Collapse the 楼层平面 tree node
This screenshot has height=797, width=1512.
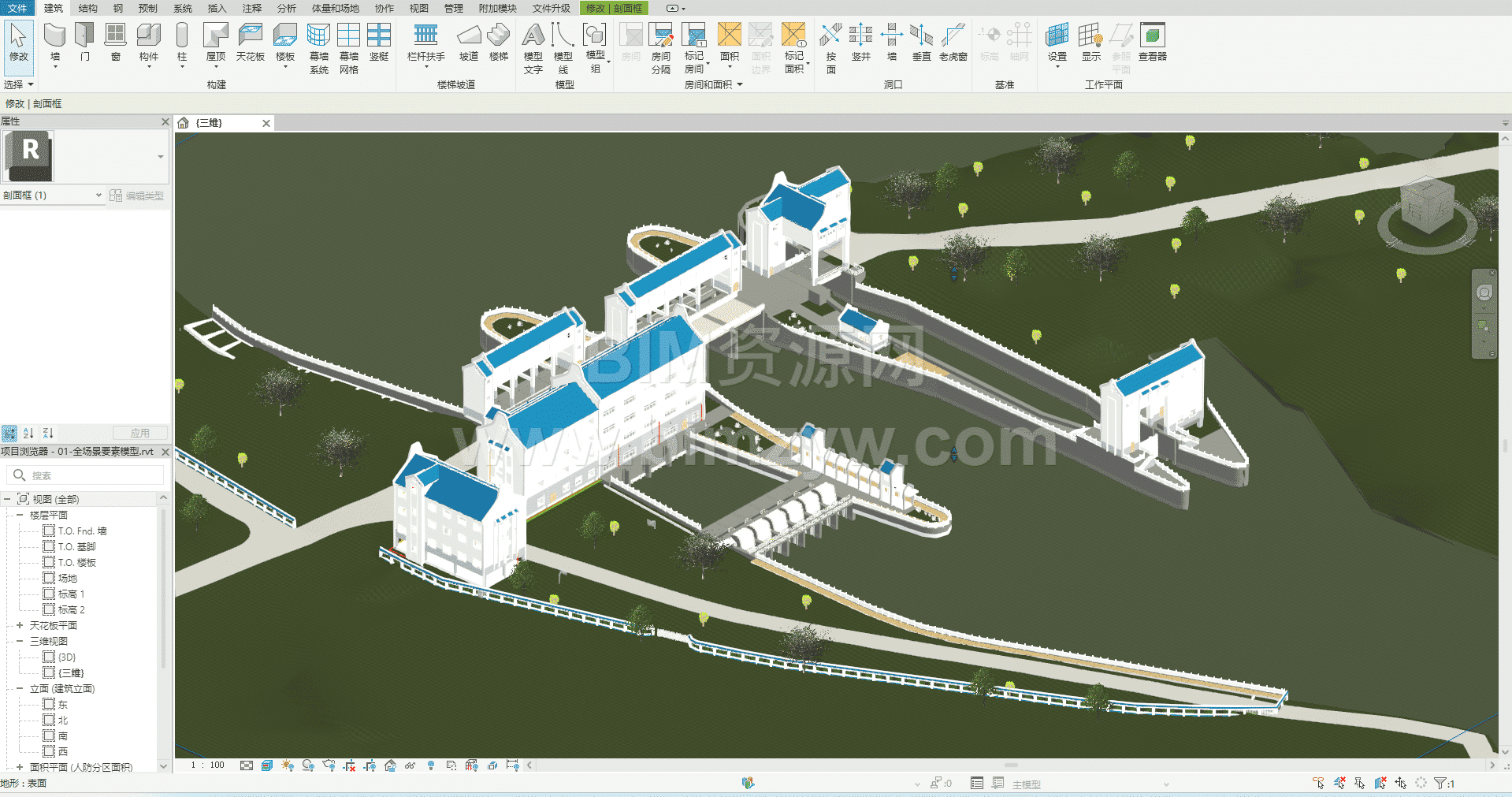coord(20,515)
